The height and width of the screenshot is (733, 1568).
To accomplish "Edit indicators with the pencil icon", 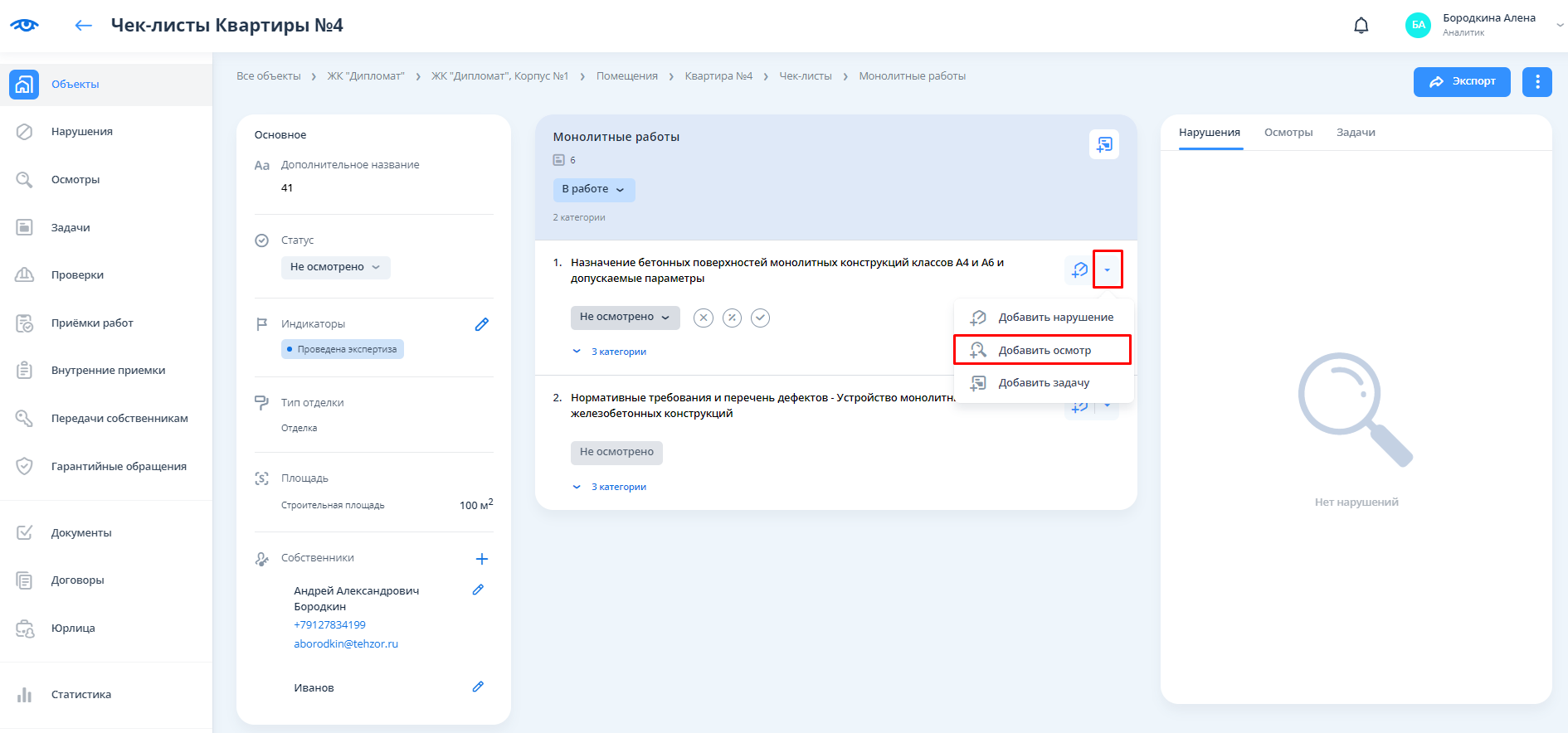I will click(481, 324).
